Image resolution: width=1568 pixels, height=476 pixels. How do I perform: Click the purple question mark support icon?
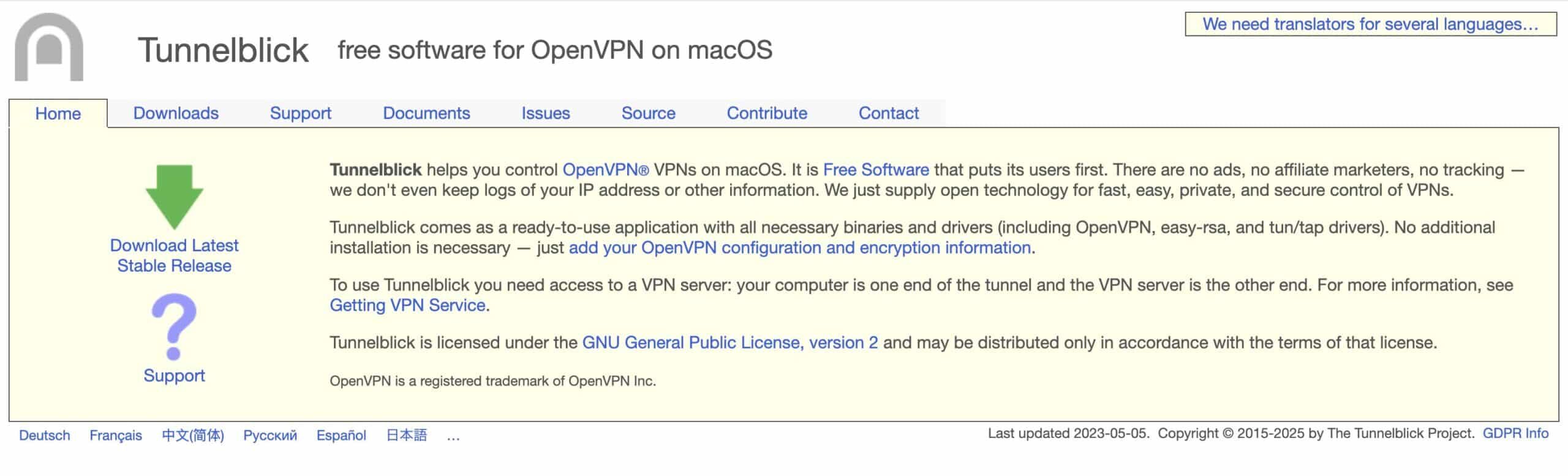(x=174, y=327)
